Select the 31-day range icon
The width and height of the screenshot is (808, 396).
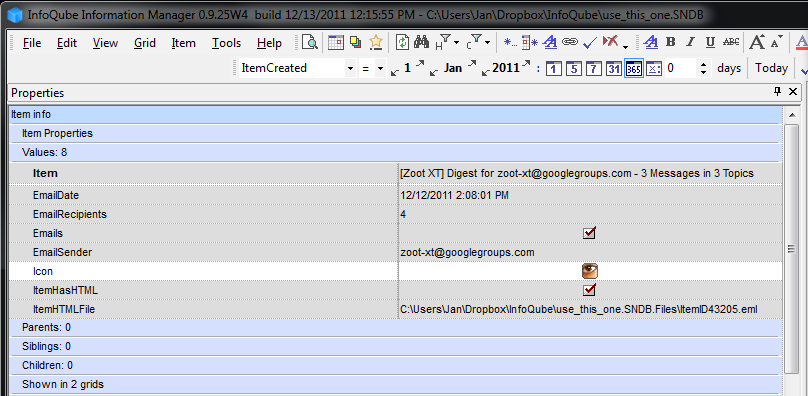[x=614, y=68]
